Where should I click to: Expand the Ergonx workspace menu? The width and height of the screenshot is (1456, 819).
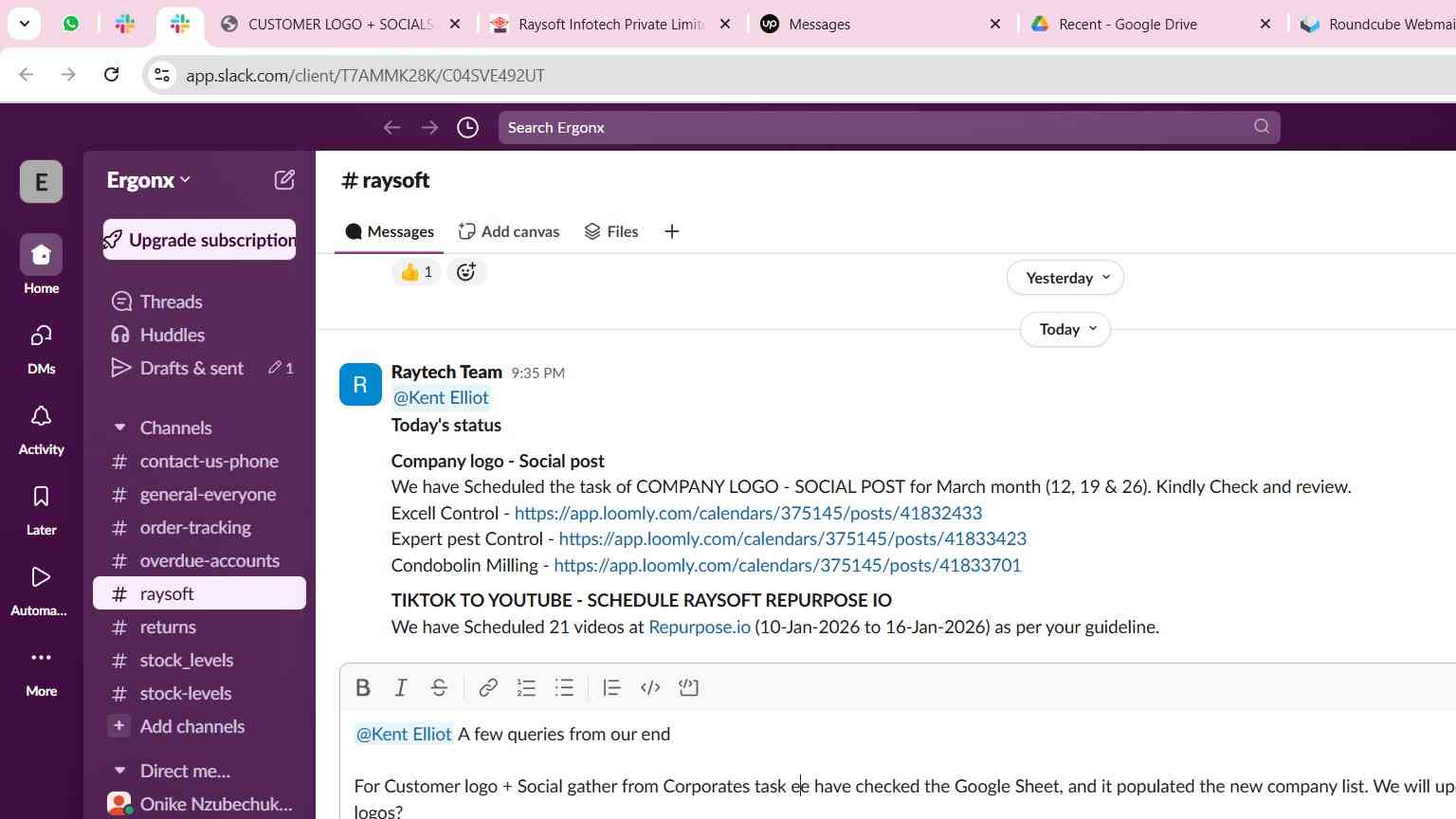point(149,180)
